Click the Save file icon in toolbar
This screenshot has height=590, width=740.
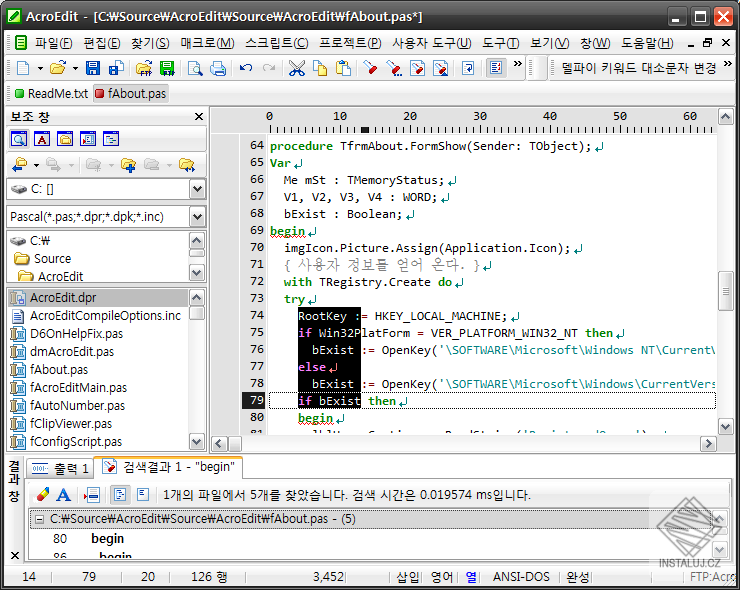pyautogui.click(x=93, y=68)
